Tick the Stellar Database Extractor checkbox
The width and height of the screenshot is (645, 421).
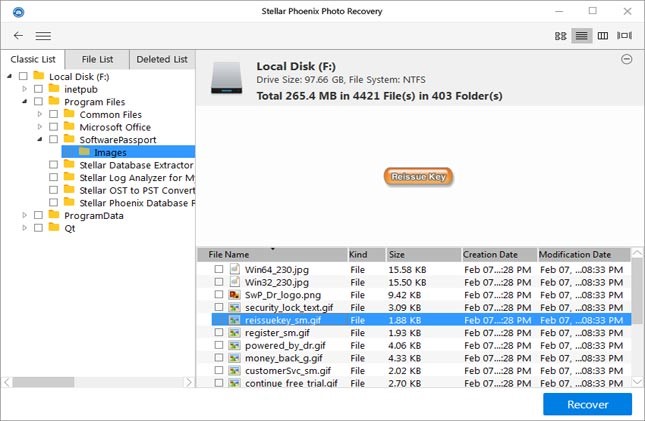(x=53, y=165)
